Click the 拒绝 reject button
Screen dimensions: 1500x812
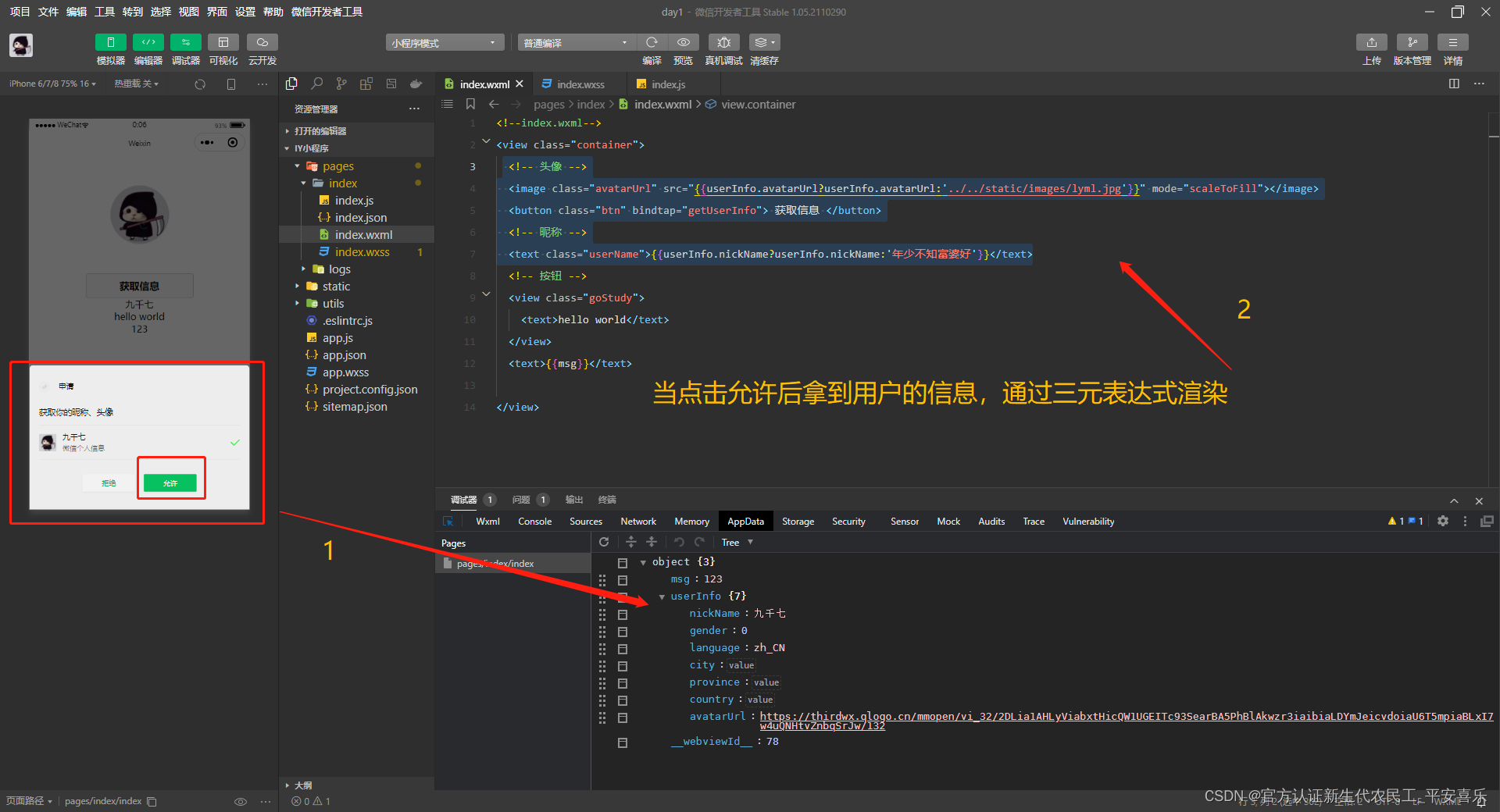(x=109, y=483)
